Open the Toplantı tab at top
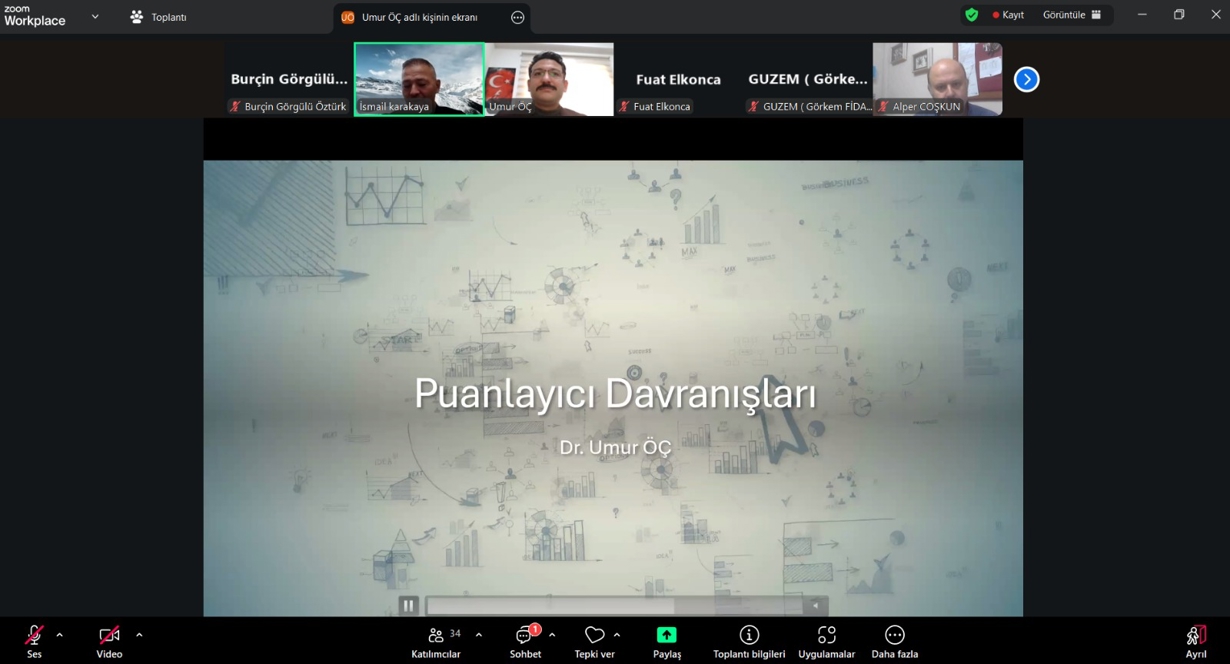 point(159,17)
